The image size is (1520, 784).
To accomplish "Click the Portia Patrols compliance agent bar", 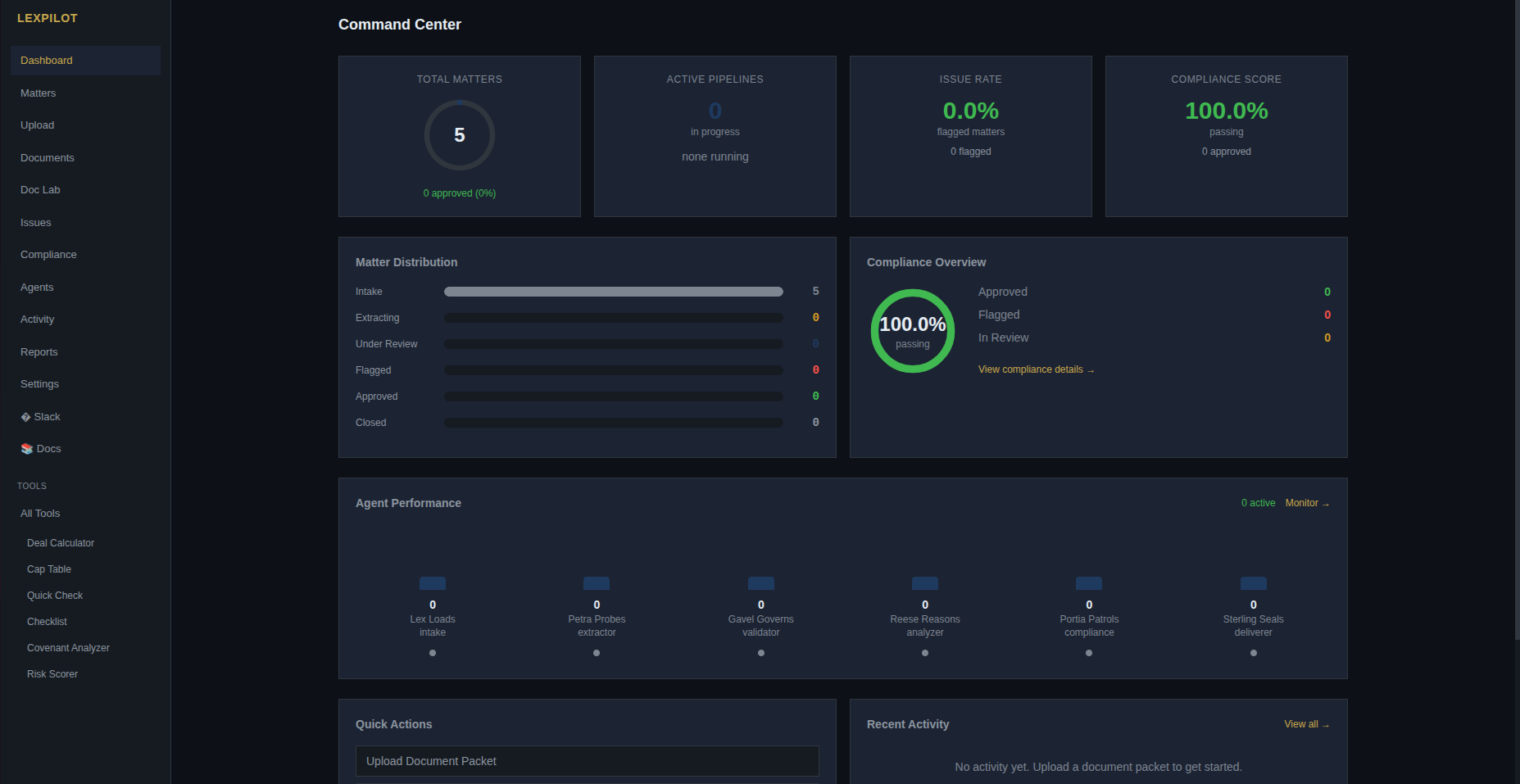I will 1089,583.
